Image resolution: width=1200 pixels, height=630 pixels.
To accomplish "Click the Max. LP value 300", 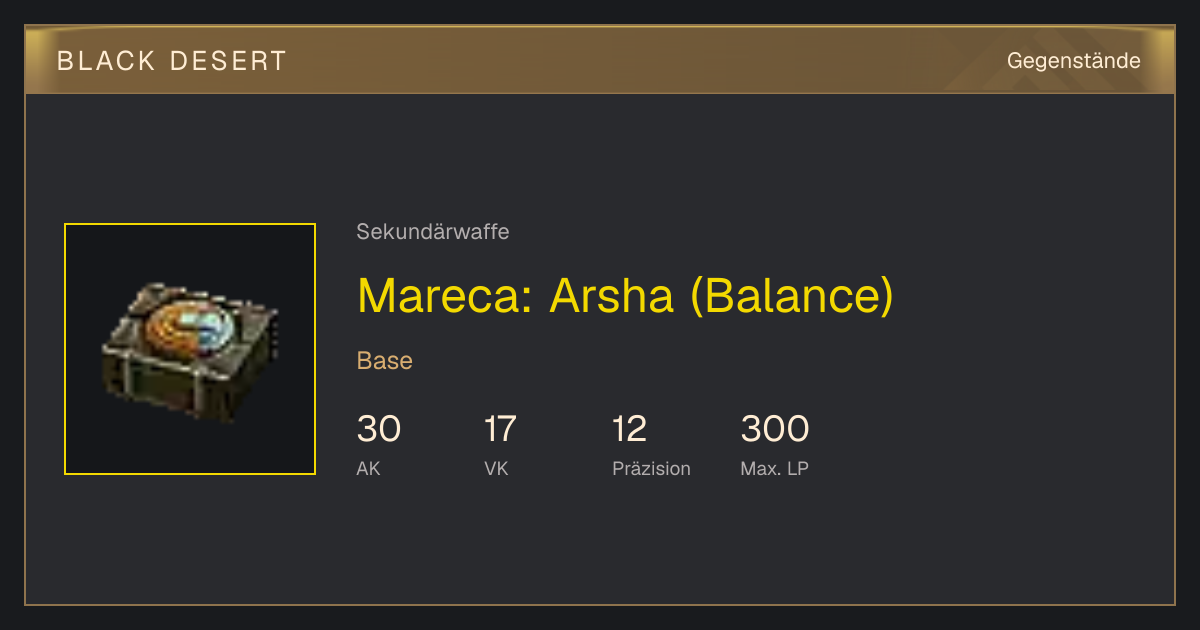I will [775, 429].
